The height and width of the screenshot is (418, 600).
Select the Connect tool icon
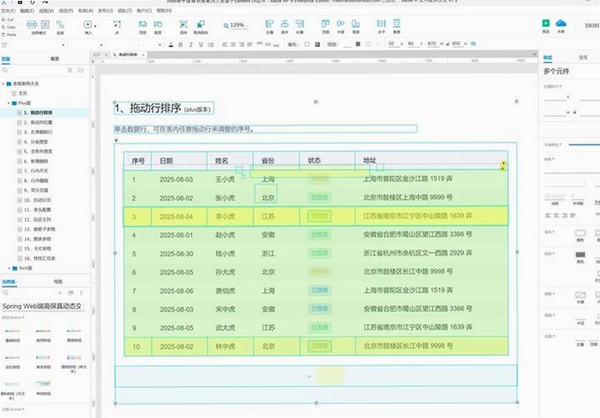pyautogui.click(x=60, y=25)
